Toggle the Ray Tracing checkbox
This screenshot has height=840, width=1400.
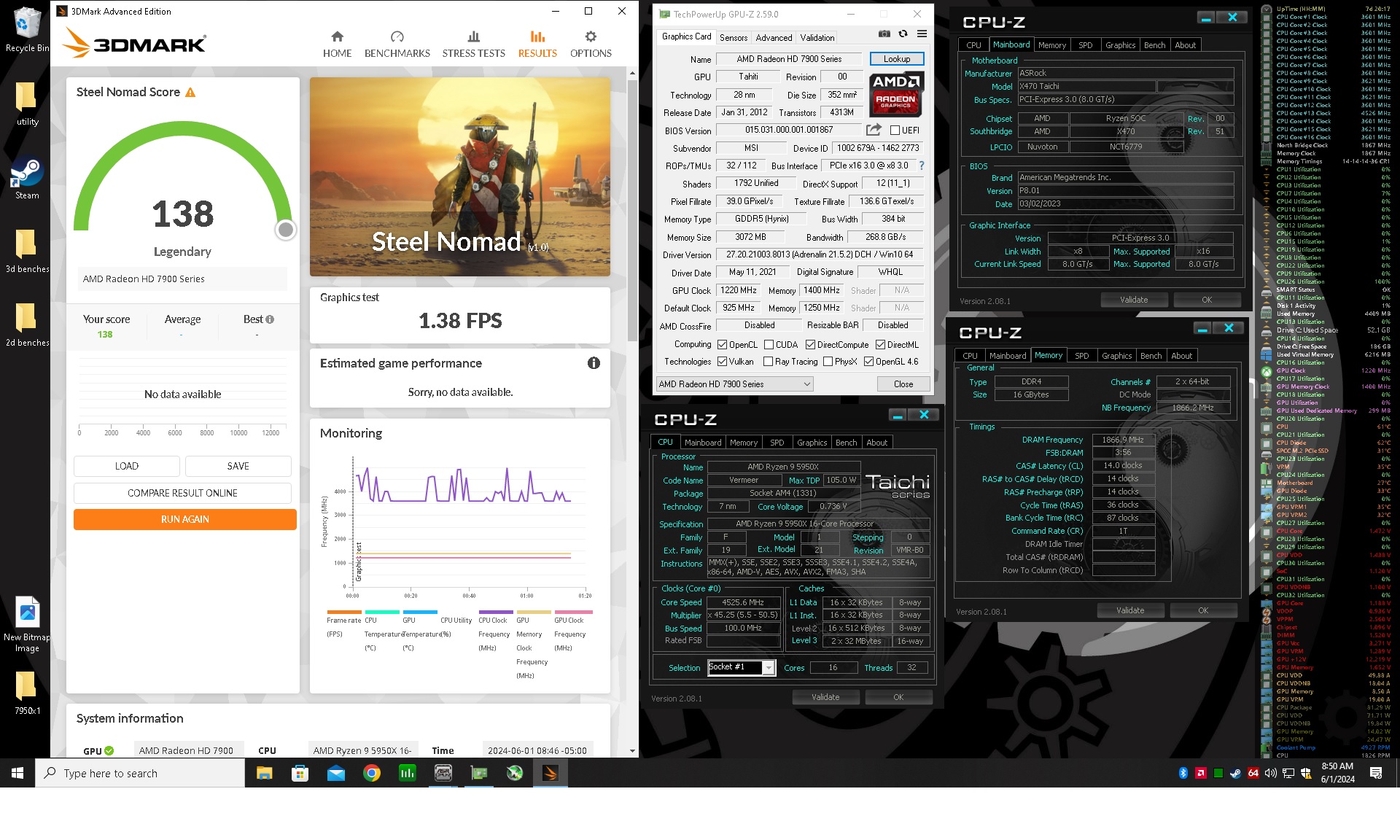[x=768, y=362]
